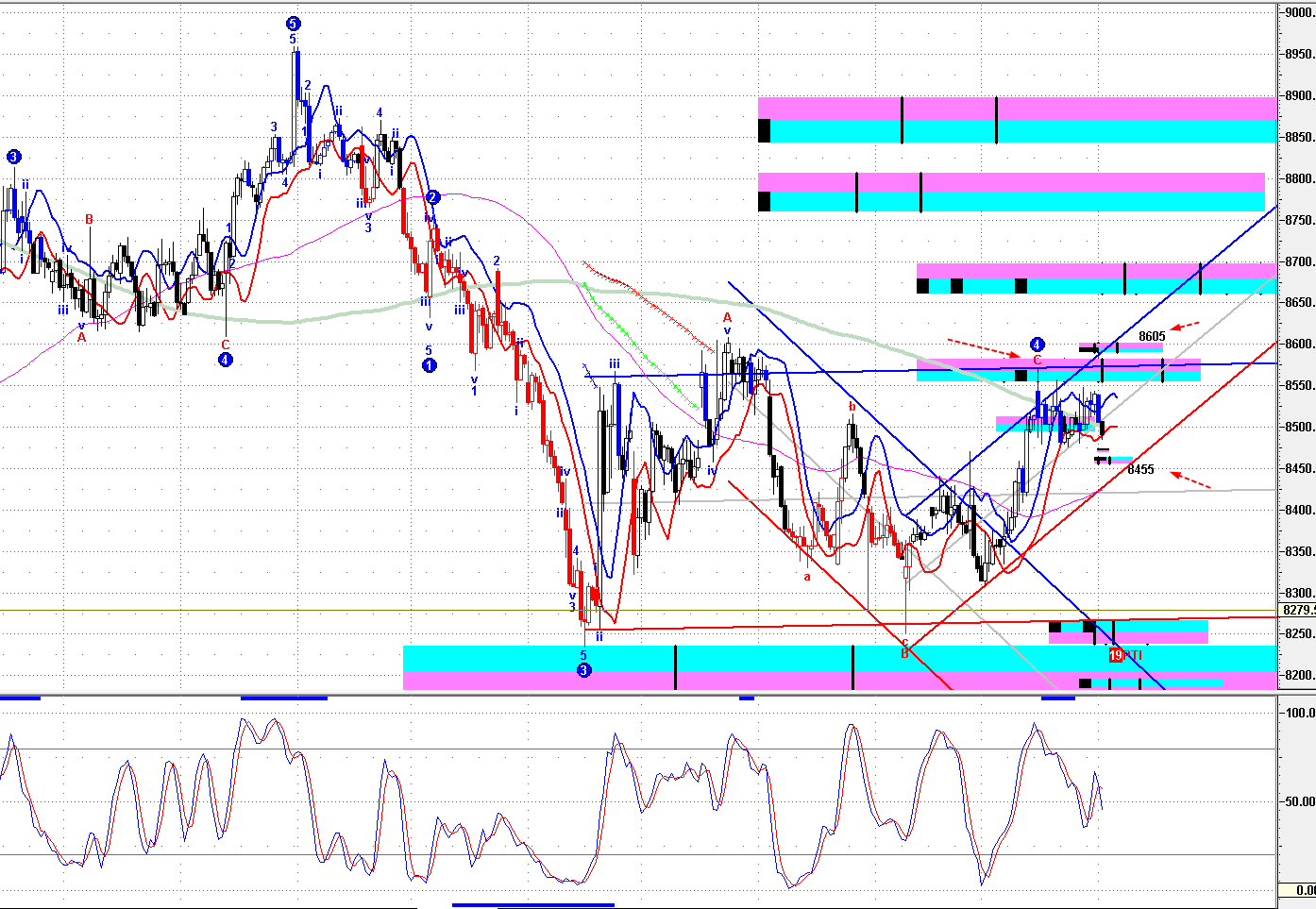Click the red 19 PTI badge
1316x909 pixels.
pos(1124,655)
